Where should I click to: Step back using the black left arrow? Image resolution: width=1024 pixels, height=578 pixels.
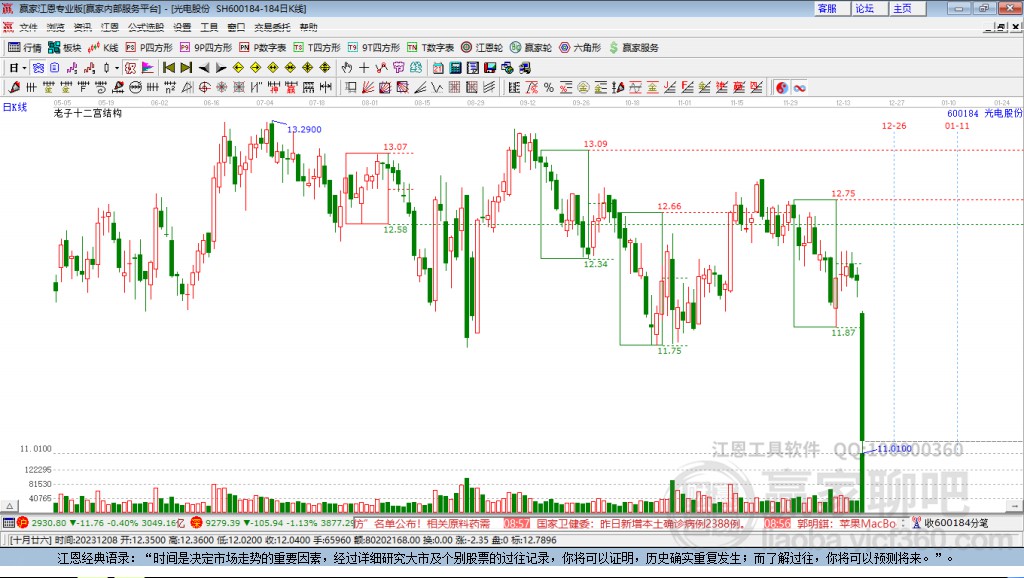tap(204, 67)
